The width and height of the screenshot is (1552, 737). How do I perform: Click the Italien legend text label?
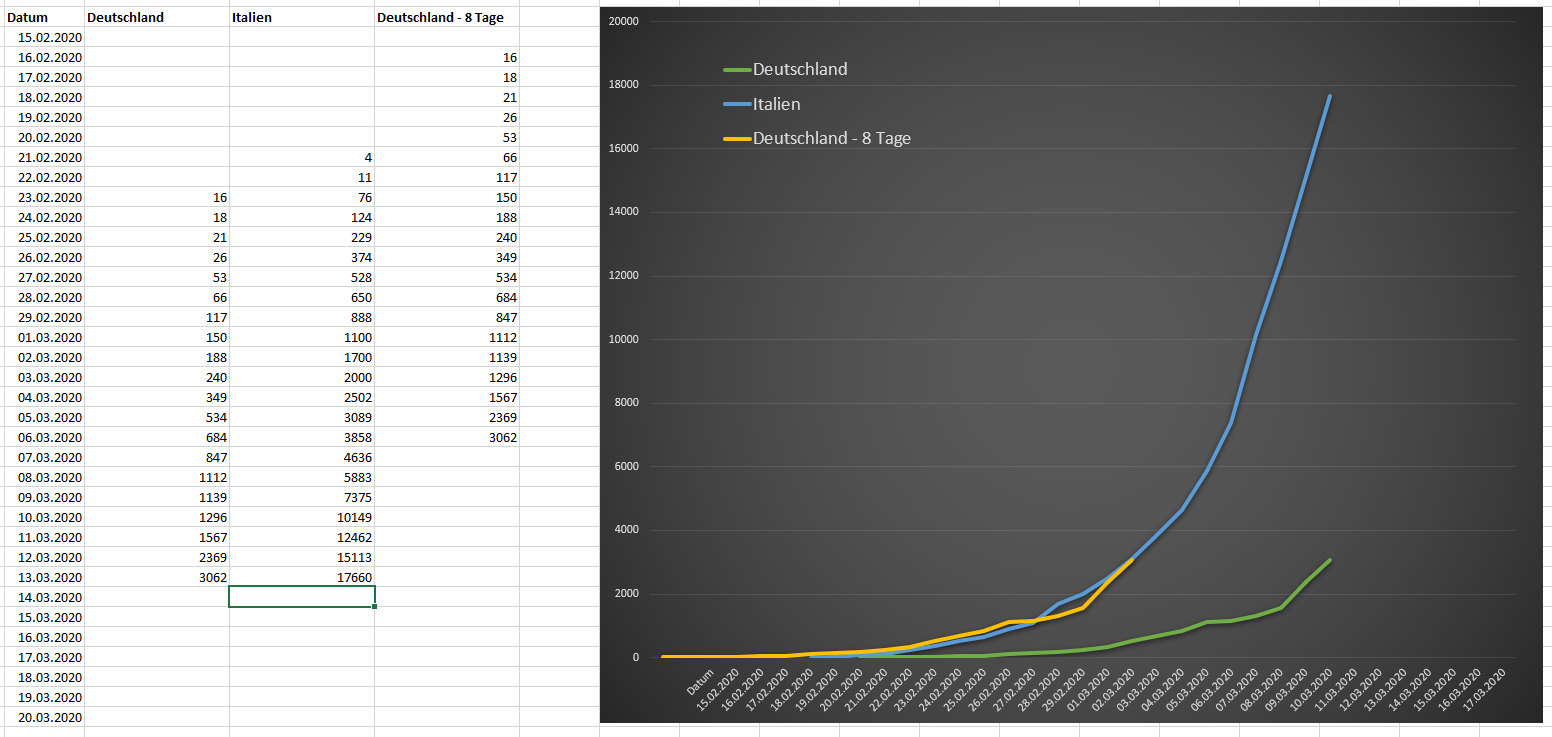777,104
